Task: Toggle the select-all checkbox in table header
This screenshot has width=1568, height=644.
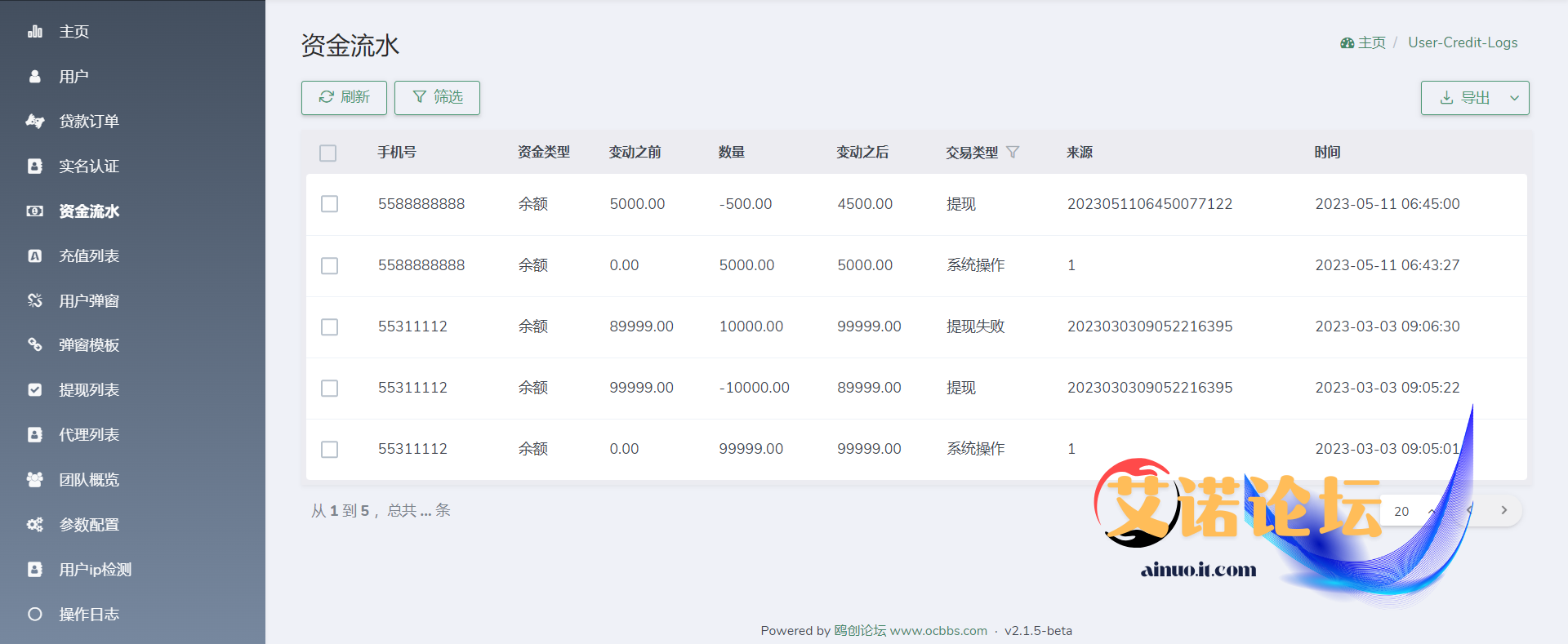Action: click(328, 153)
